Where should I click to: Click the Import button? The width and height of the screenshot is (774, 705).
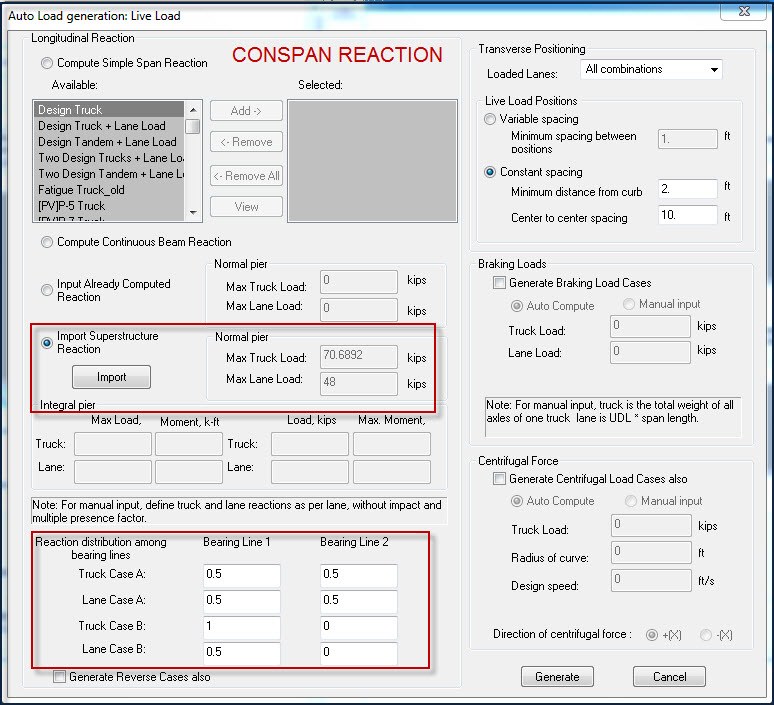(111, 377)
